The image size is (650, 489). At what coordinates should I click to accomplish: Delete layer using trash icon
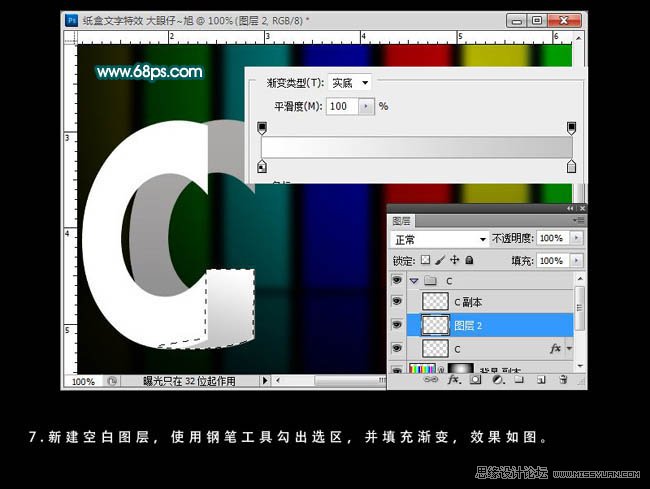click(x=563, y=379)
